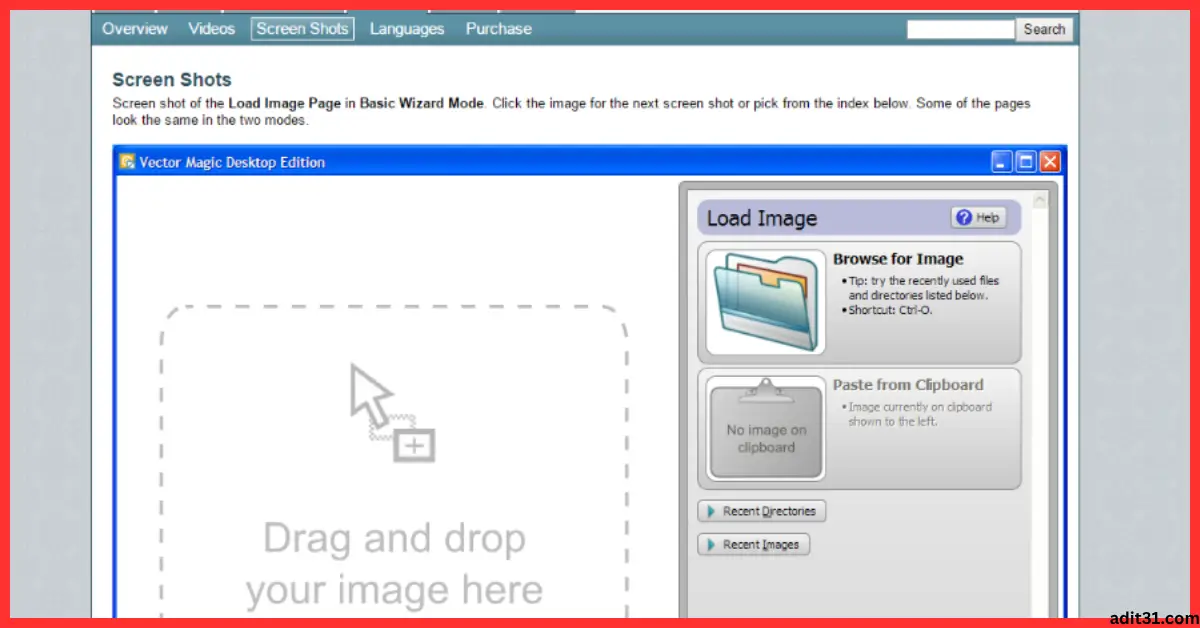Click the Help button in Load Image
Image resolution: width=1200 pixels, height=628 pixels.
coord(978,217)
